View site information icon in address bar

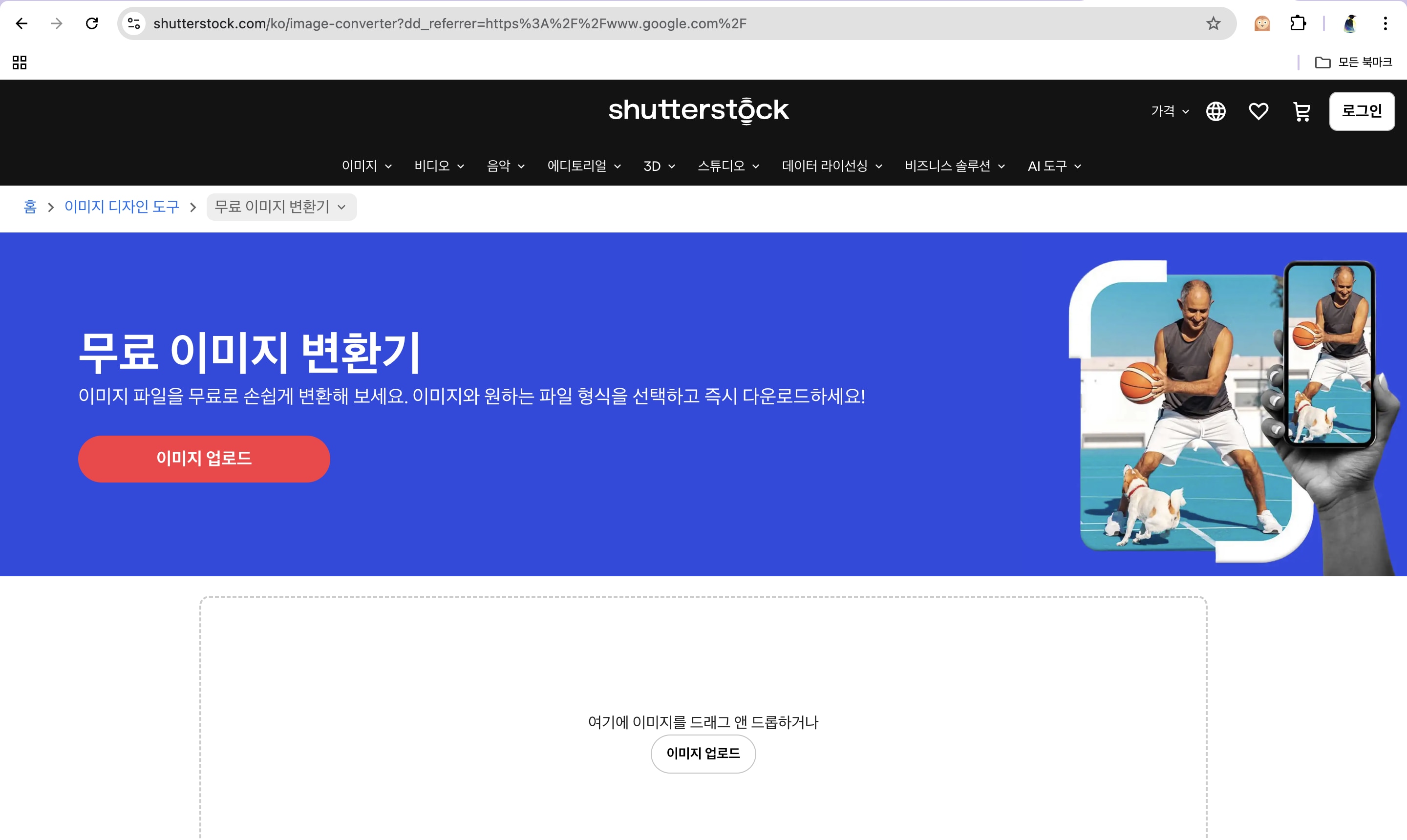click(x=134, y=24)
